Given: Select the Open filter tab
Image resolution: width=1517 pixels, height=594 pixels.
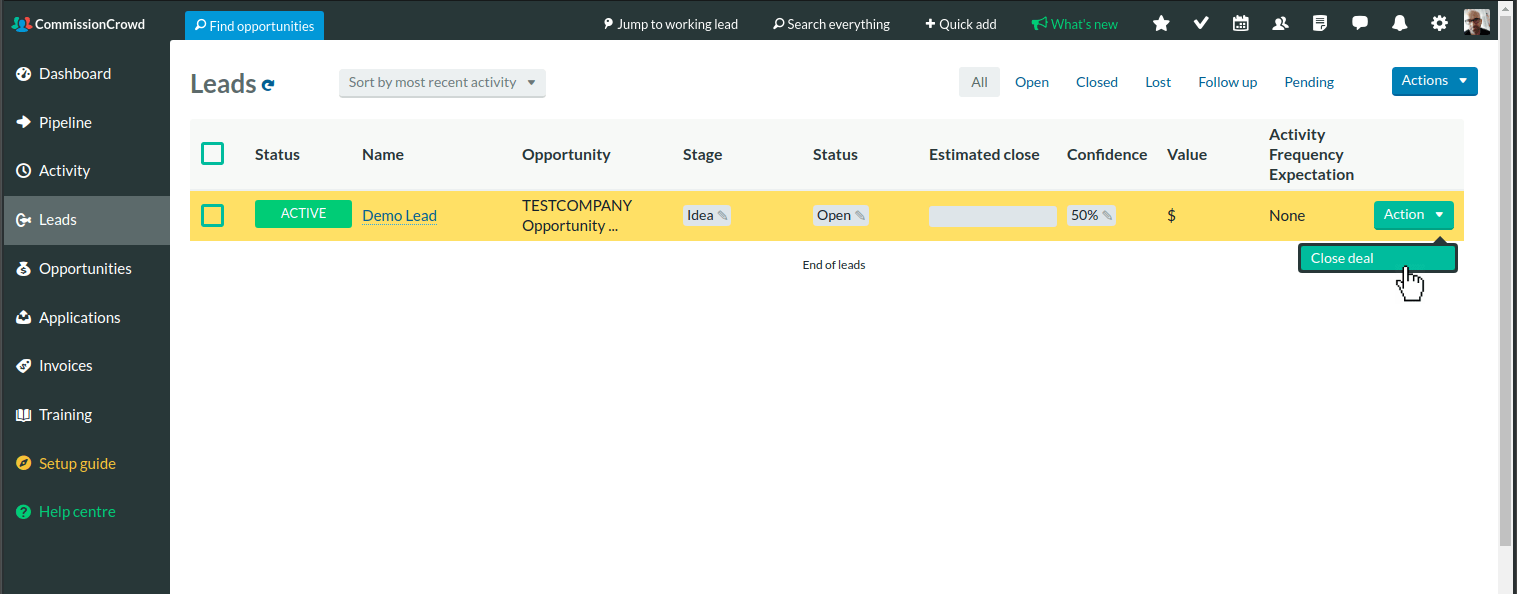Looking at the screenshot, I should click(1032, 82).
